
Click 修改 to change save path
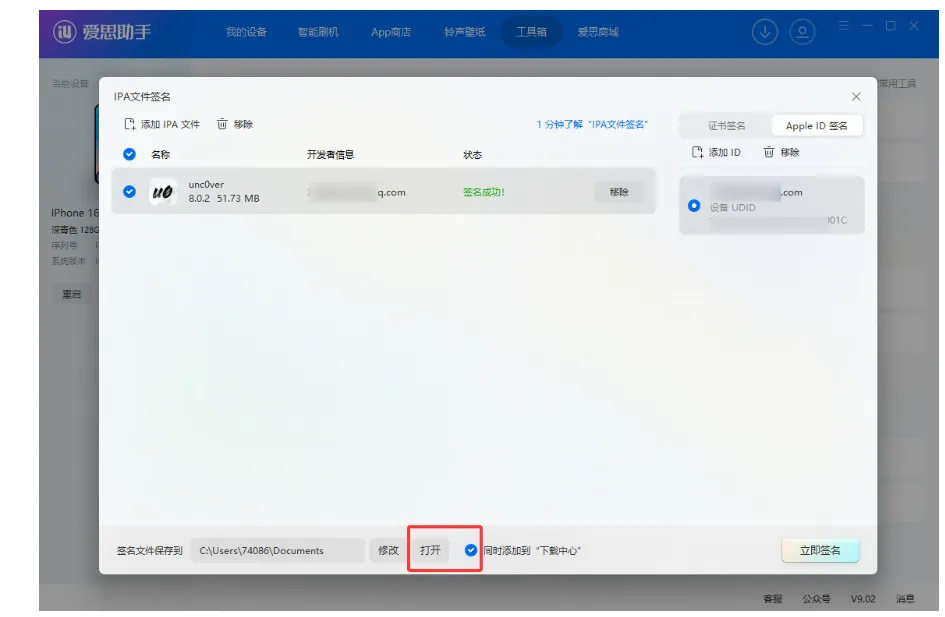388,550
